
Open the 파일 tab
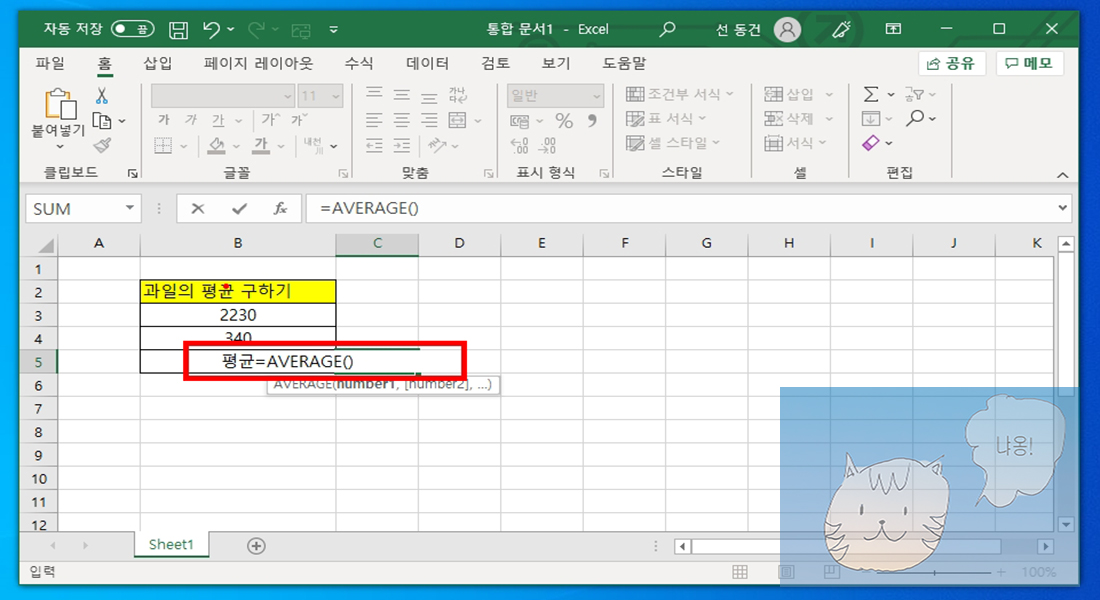[x=50, y=63]
